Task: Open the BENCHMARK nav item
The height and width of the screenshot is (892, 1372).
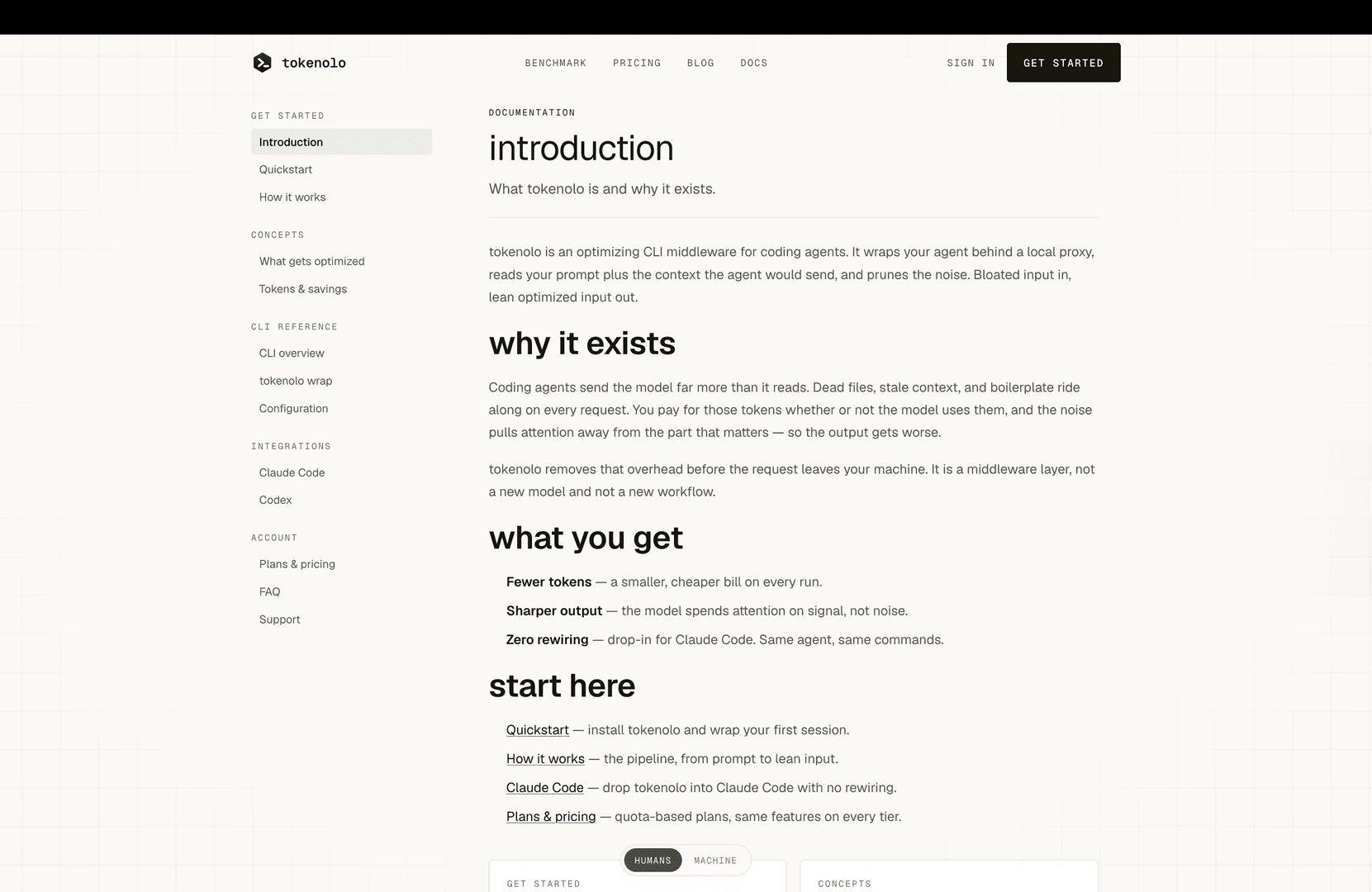Action: (x=555, y=63)
